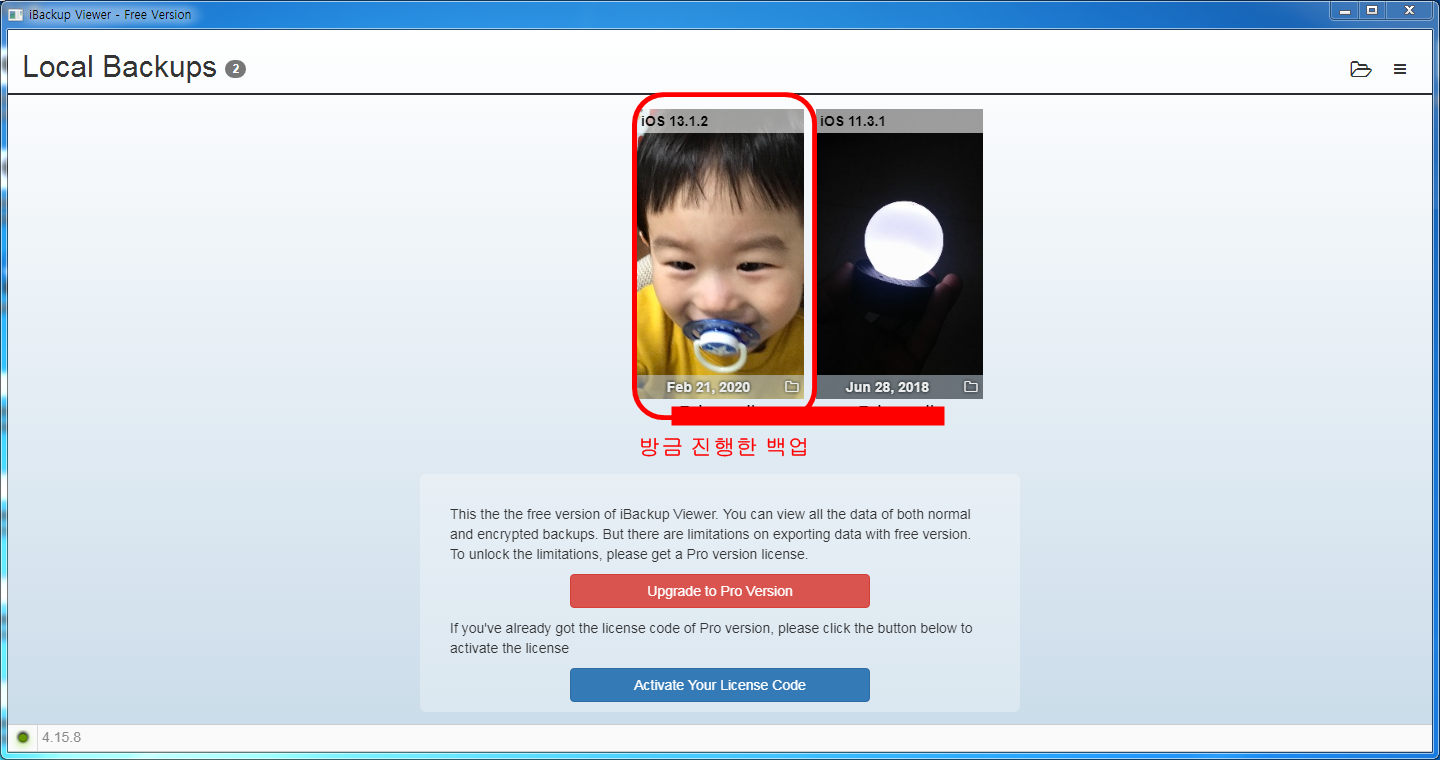Open the iOS 11.3.1 backup thumbnail

click(900, 254)
